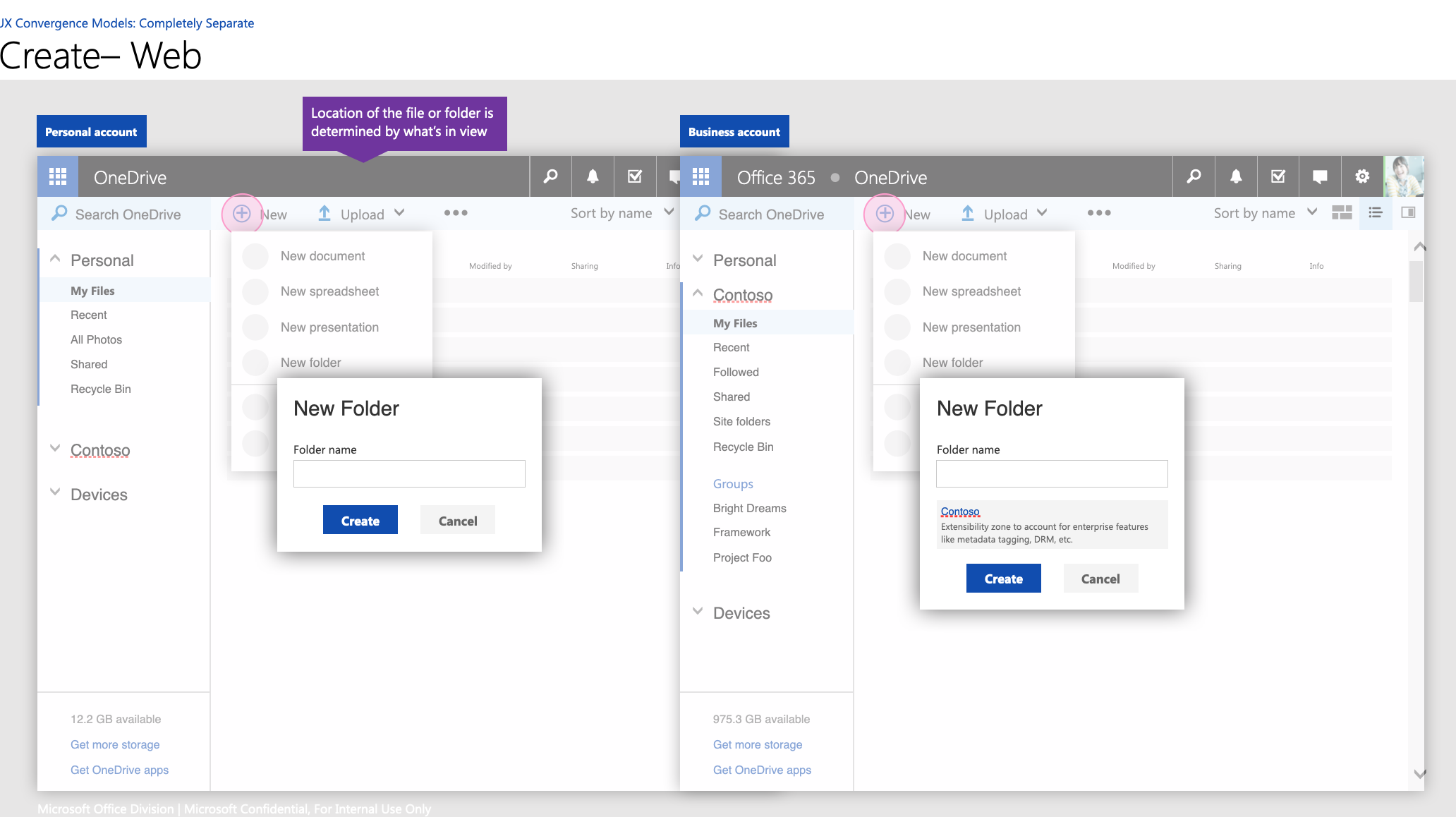Open Upload dropdown chevron in personal account

pyautogui.click(x=399, y=212)
